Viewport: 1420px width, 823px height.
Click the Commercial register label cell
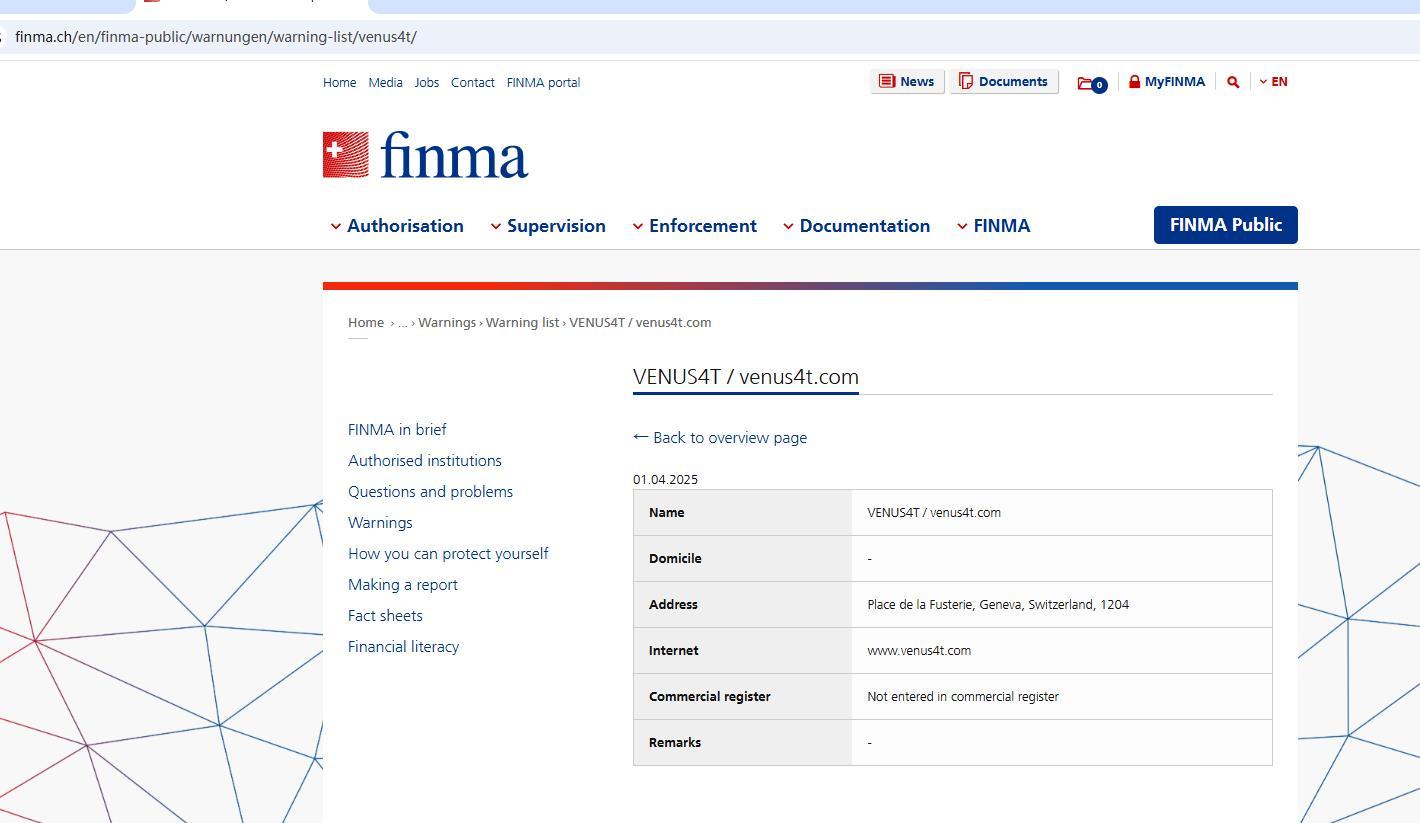743,697
